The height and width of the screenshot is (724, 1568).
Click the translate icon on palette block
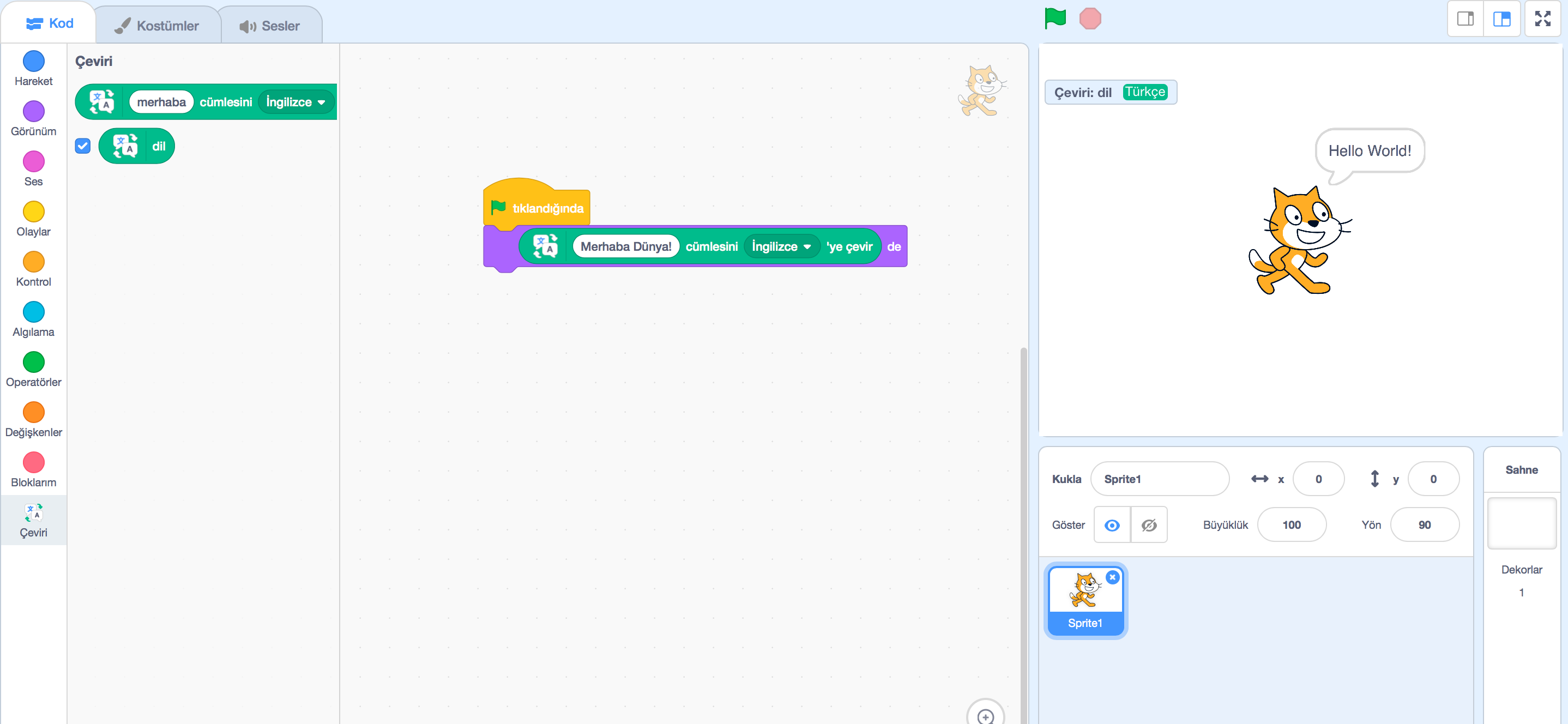coord(101,102)
